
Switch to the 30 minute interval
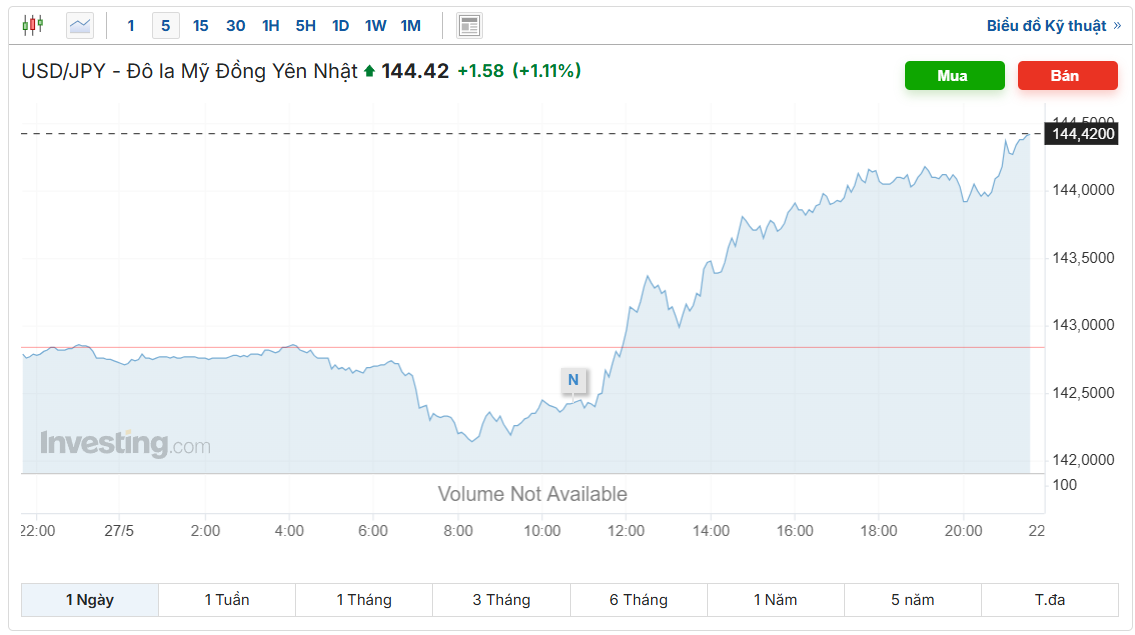coord(235,26)
